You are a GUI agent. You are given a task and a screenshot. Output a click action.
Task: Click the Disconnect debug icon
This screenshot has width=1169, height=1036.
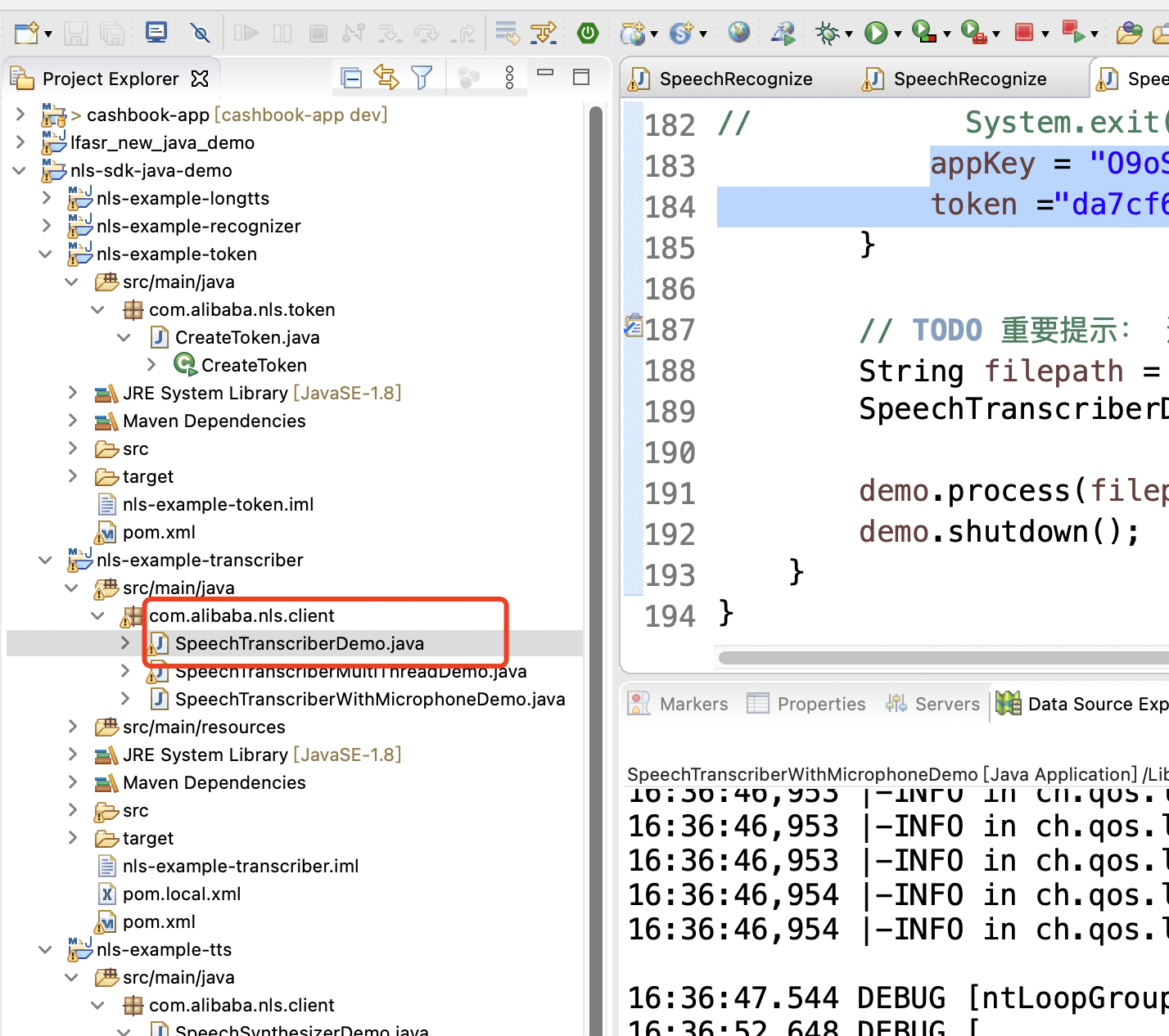tap(353, 33)
